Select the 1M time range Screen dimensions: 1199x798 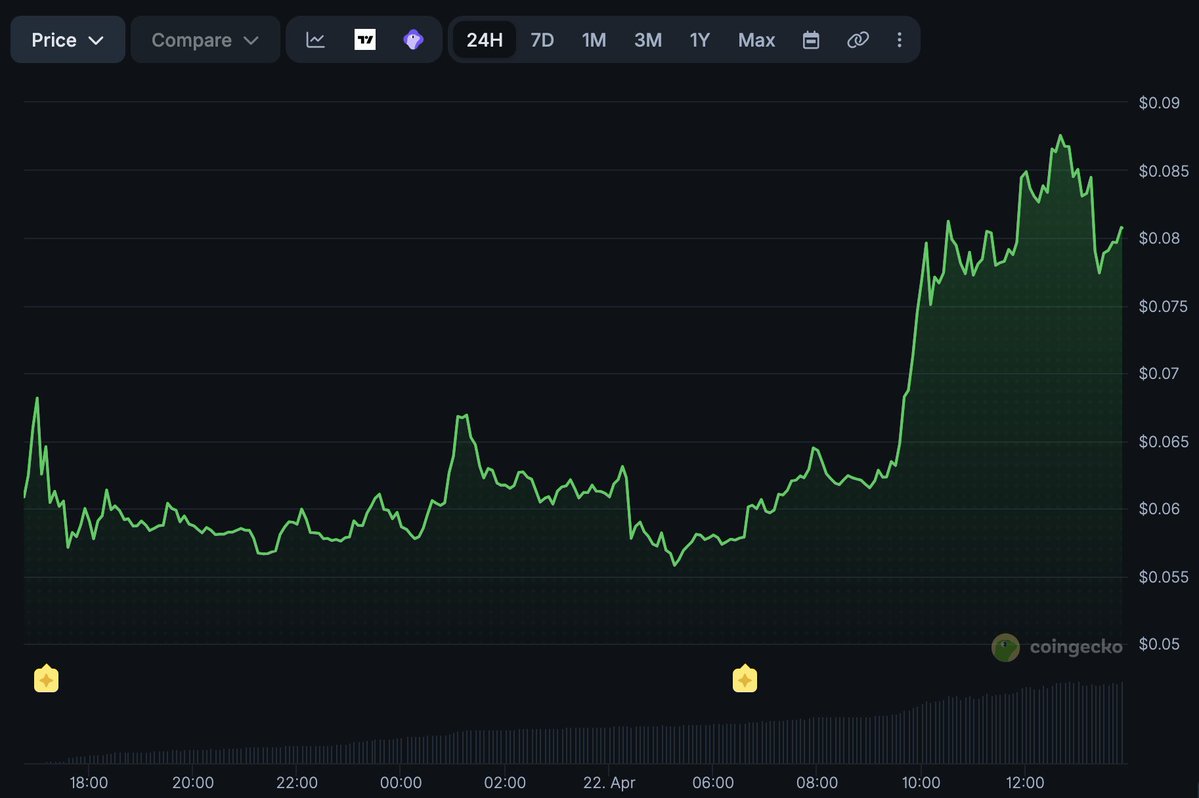[x=593, y=40]
